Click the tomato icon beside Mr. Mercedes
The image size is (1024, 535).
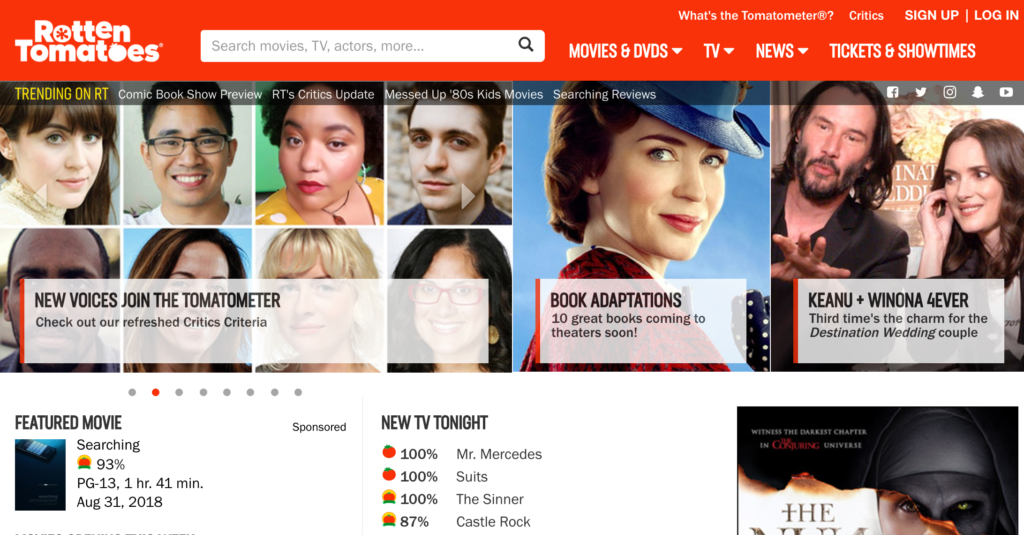pos(389,452)
